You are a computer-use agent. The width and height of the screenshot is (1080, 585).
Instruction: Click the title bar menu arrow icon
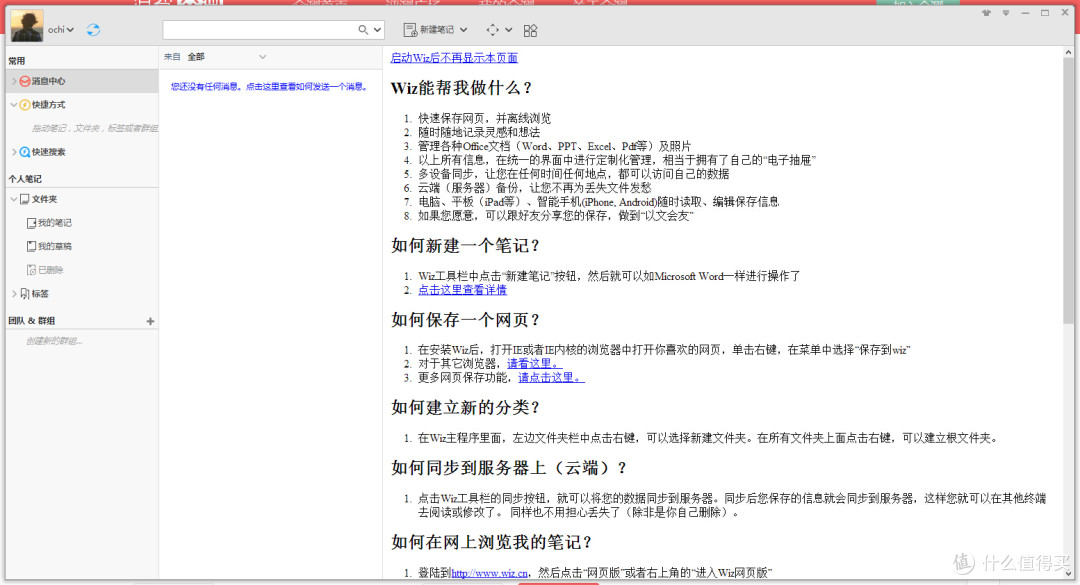point(1006,13)
